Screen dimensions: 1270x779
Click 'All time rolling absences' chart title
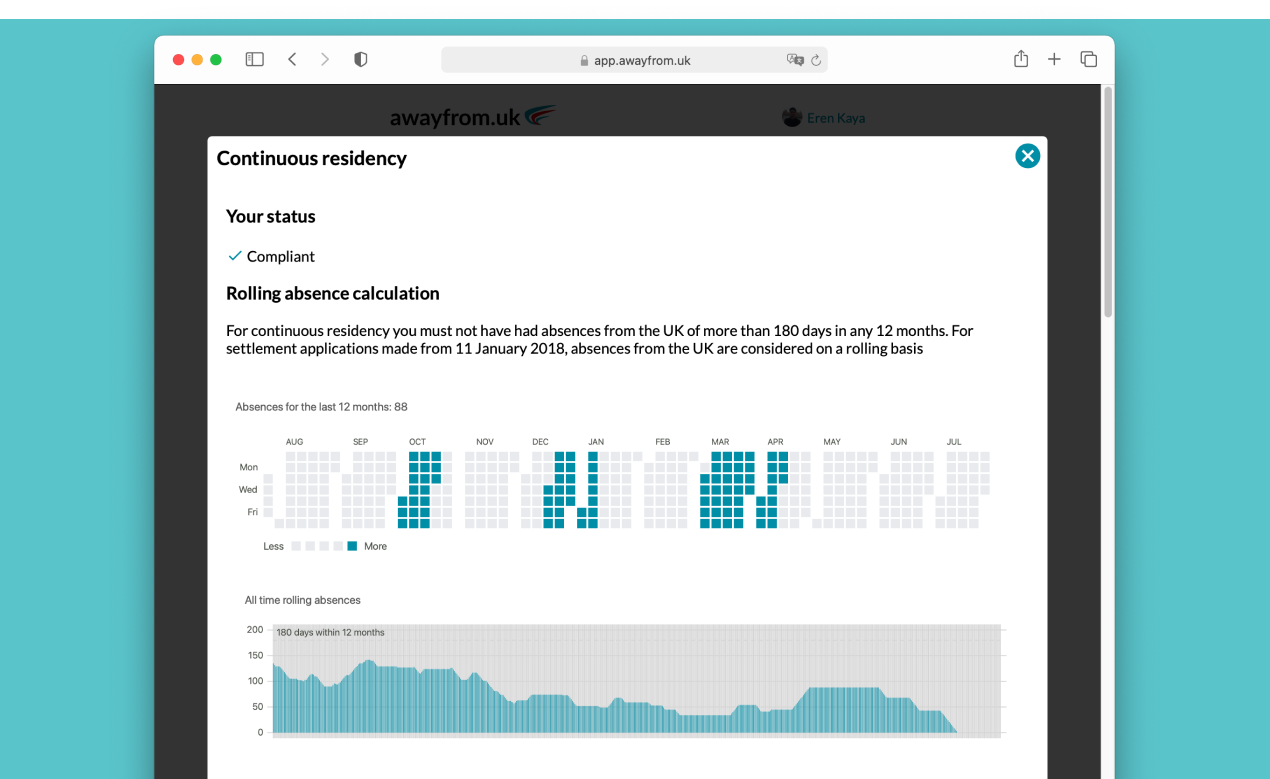click(x=303, y=600)
